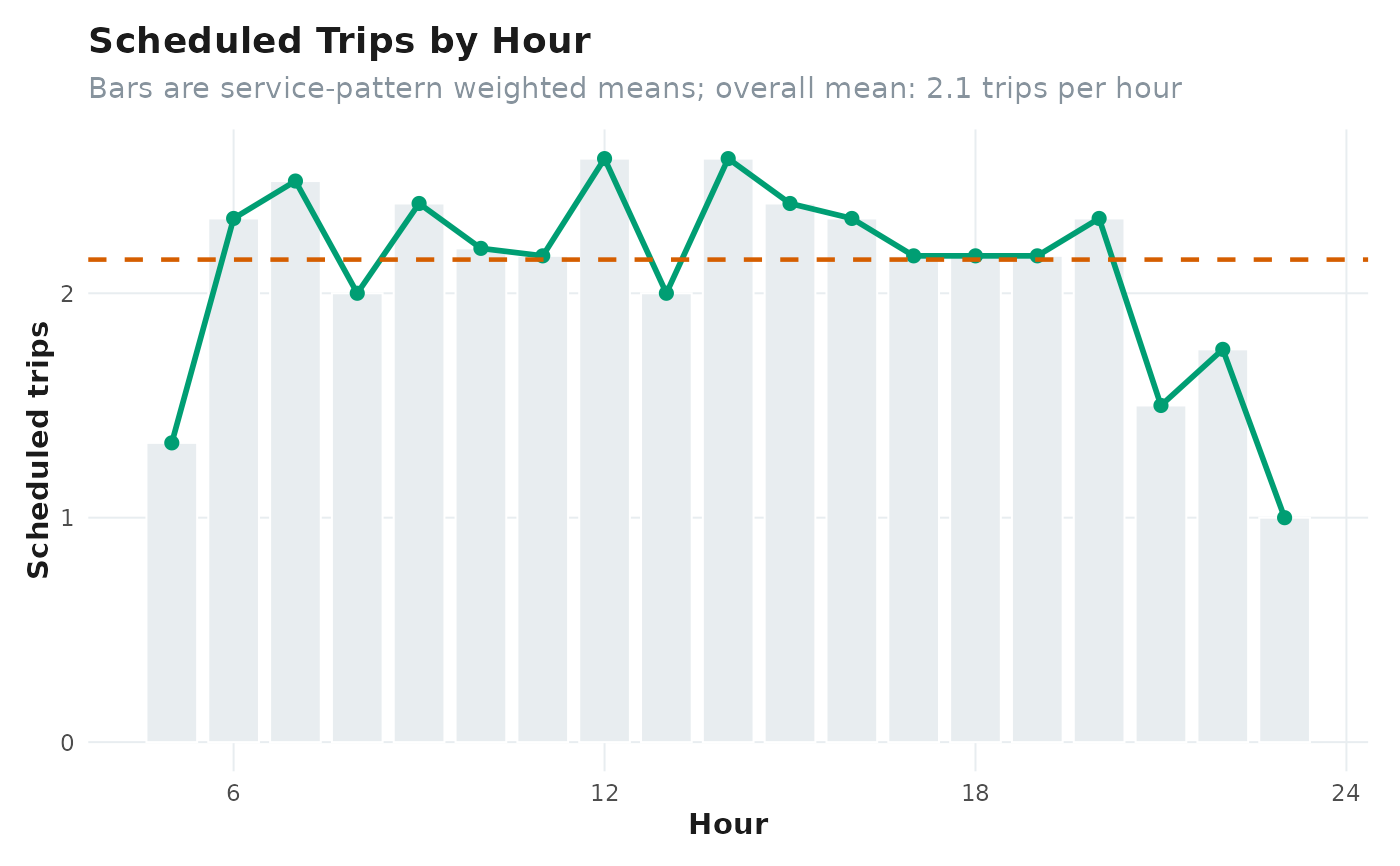The image size is (1400, 866).
Task: Click the chart title Scheduled Trips by Hour
Action: pyautogui.click(x=340, y=42)
